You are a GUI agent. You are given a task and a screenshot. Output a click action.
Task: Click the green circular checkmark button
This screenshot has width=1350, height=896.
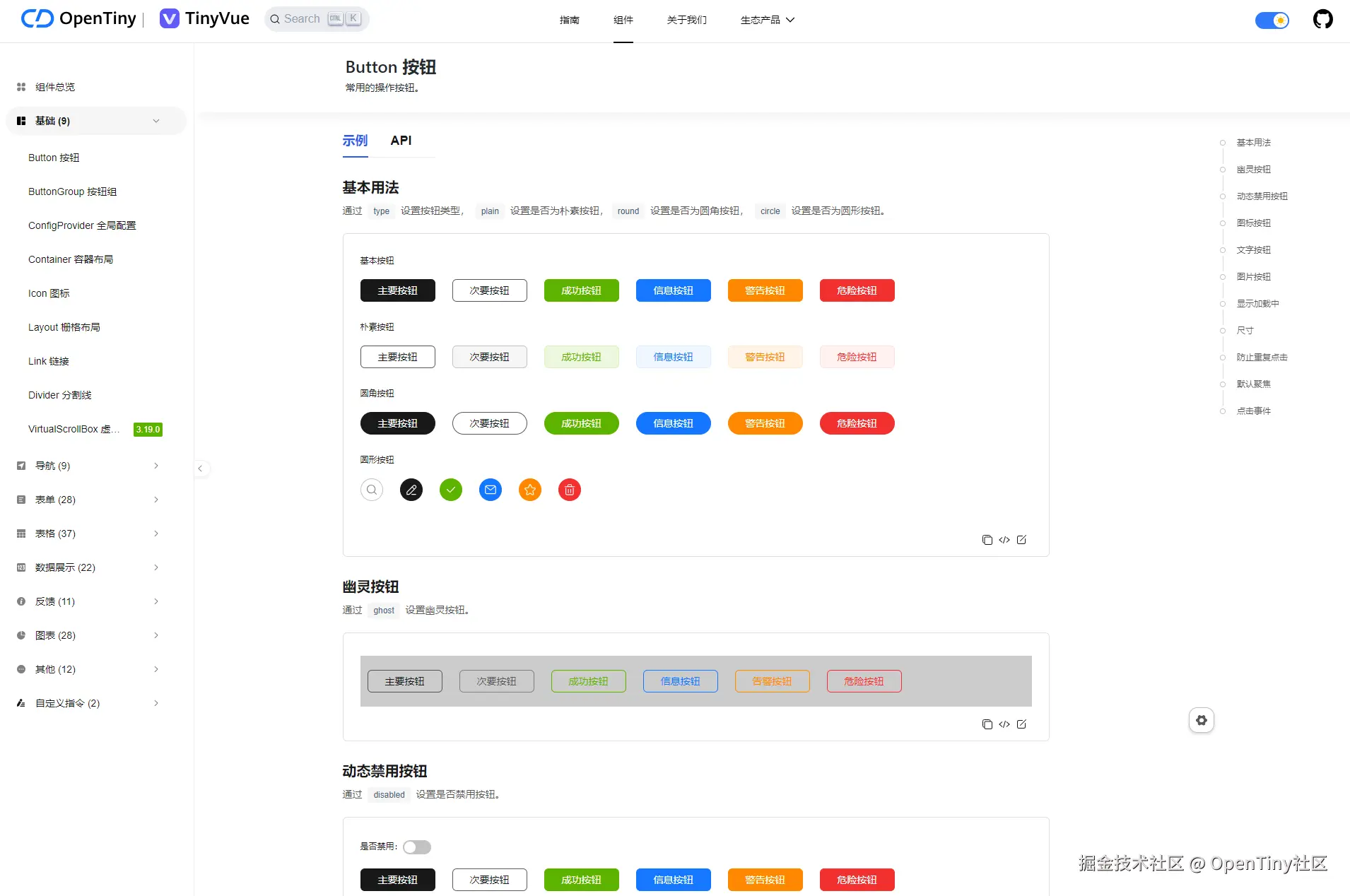pos(451,490)
